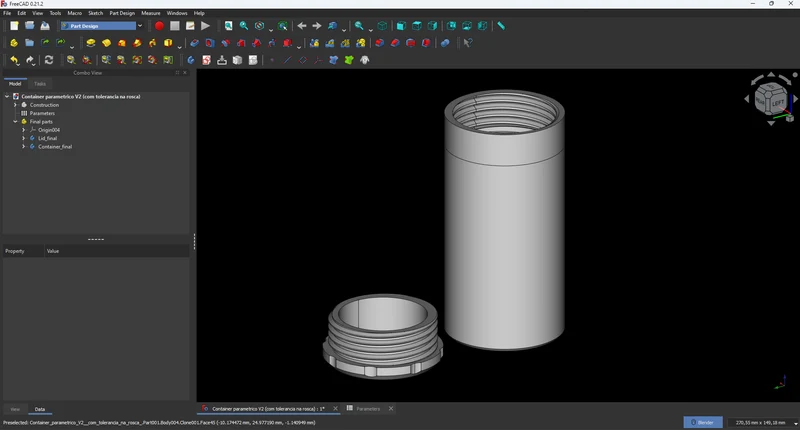
Task: Click the navigate back arrow icon
Action: 302,26
